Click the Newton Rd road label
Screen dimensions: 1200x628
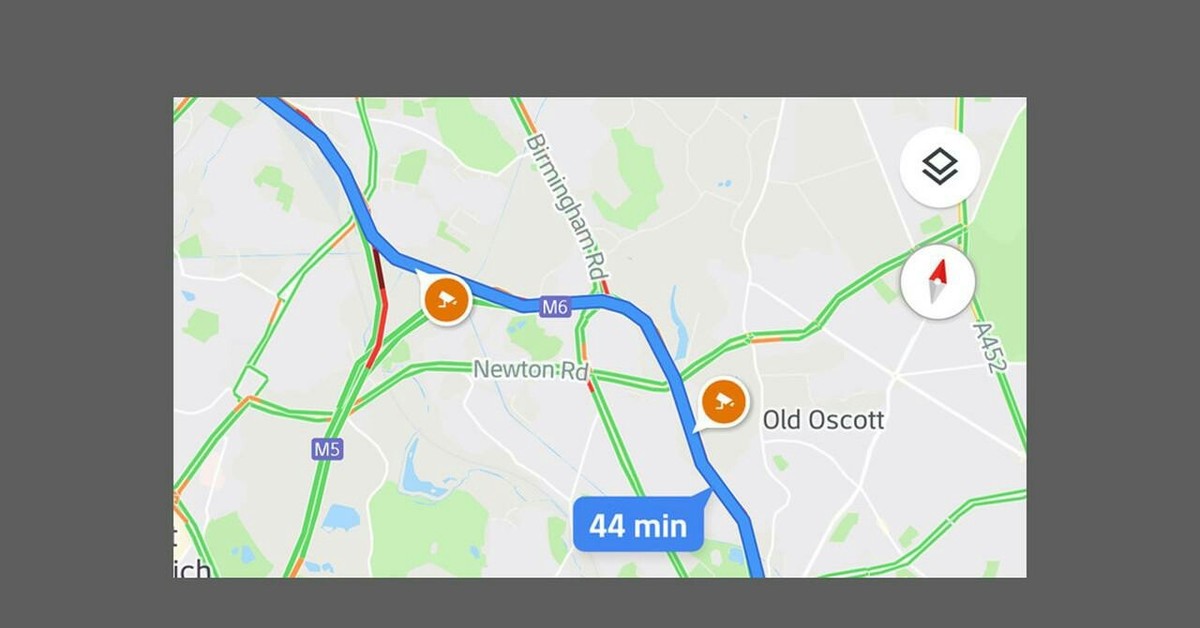(x=530, y=369)
